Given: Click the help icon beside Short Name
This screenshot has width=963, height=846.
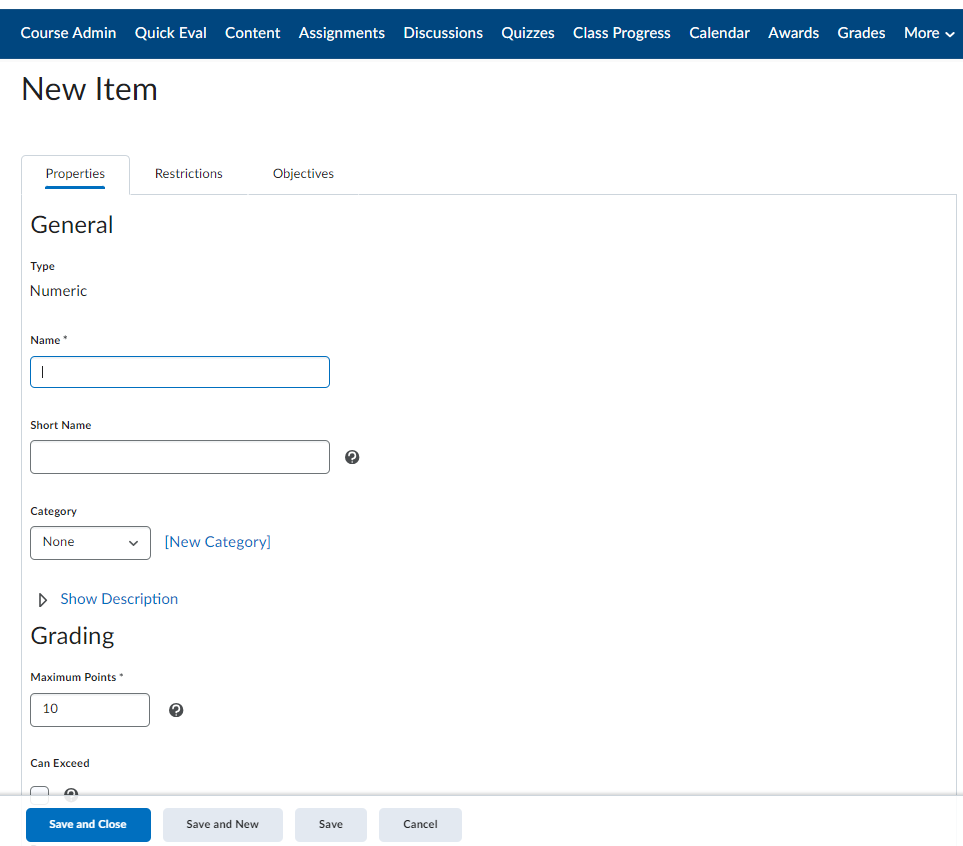Looking at the screenshot, I should pyautogui.click(x=352, y=457).
